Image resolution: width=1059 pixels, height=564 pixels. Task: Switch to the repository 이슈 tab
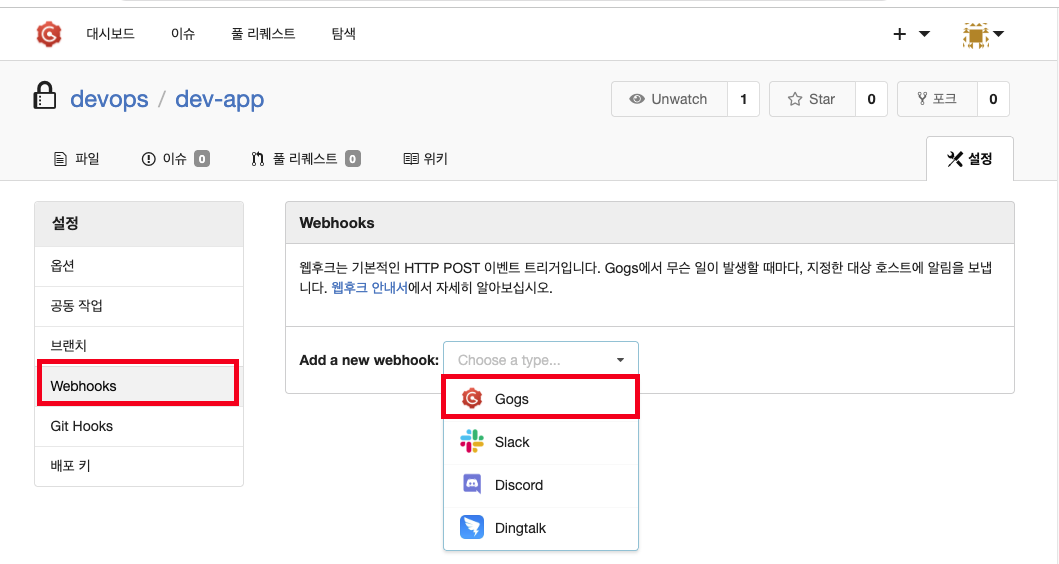tap(175, 159)
